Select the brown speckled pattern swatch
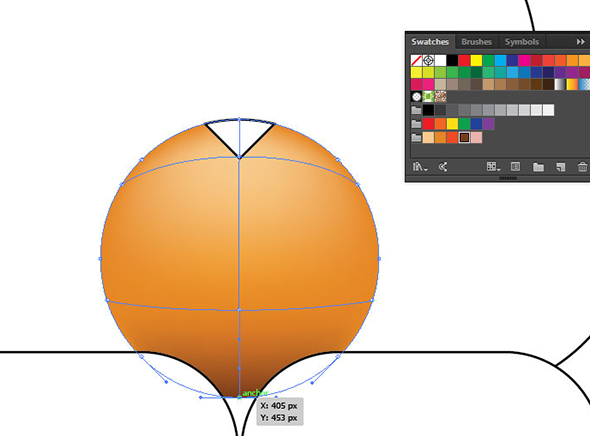This screenshot has height=436, width=590. (x=440, y=97)
